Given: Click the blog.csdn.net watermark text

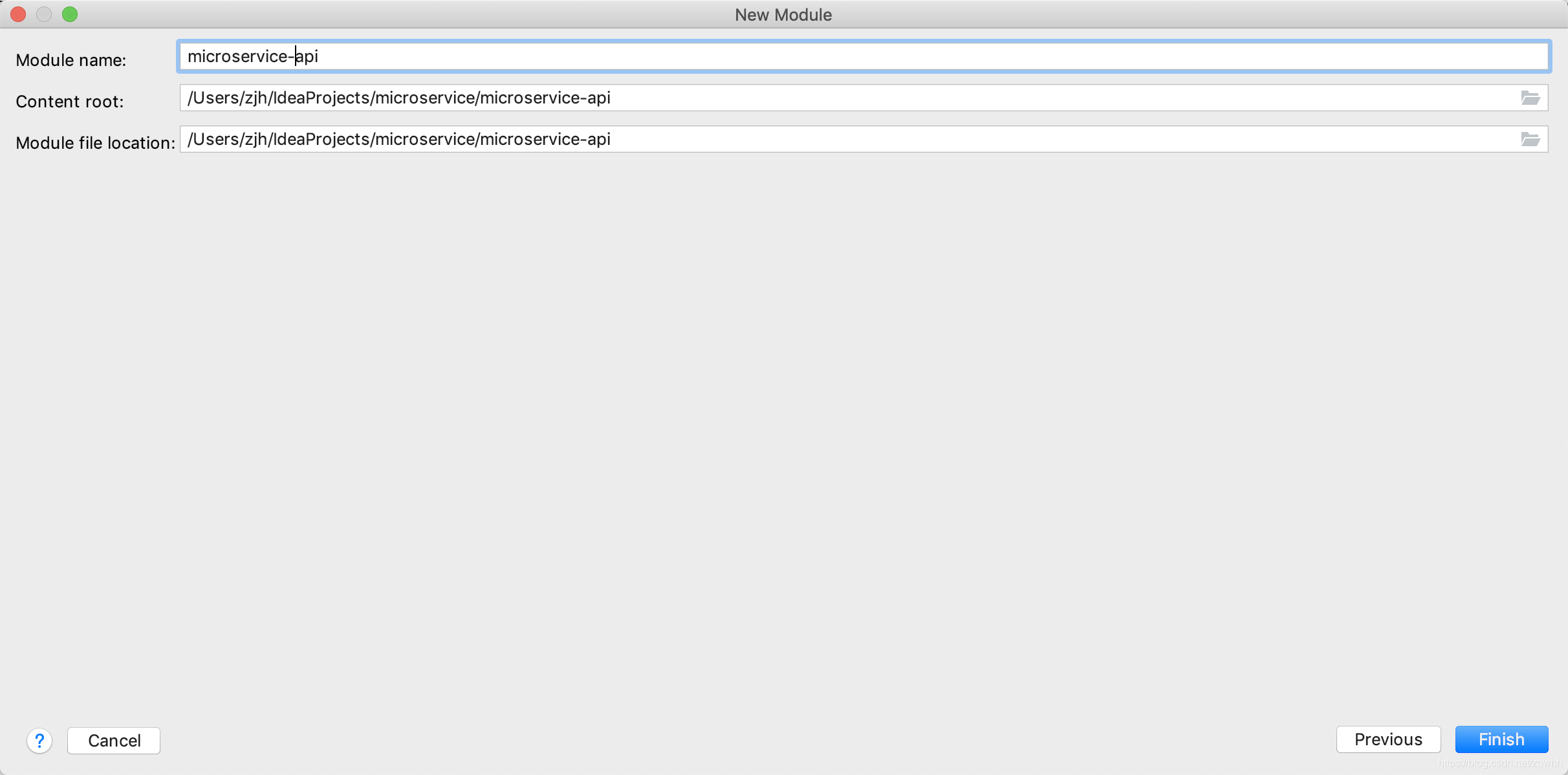Looking at the screenshot, I should tap(1499, 763).
